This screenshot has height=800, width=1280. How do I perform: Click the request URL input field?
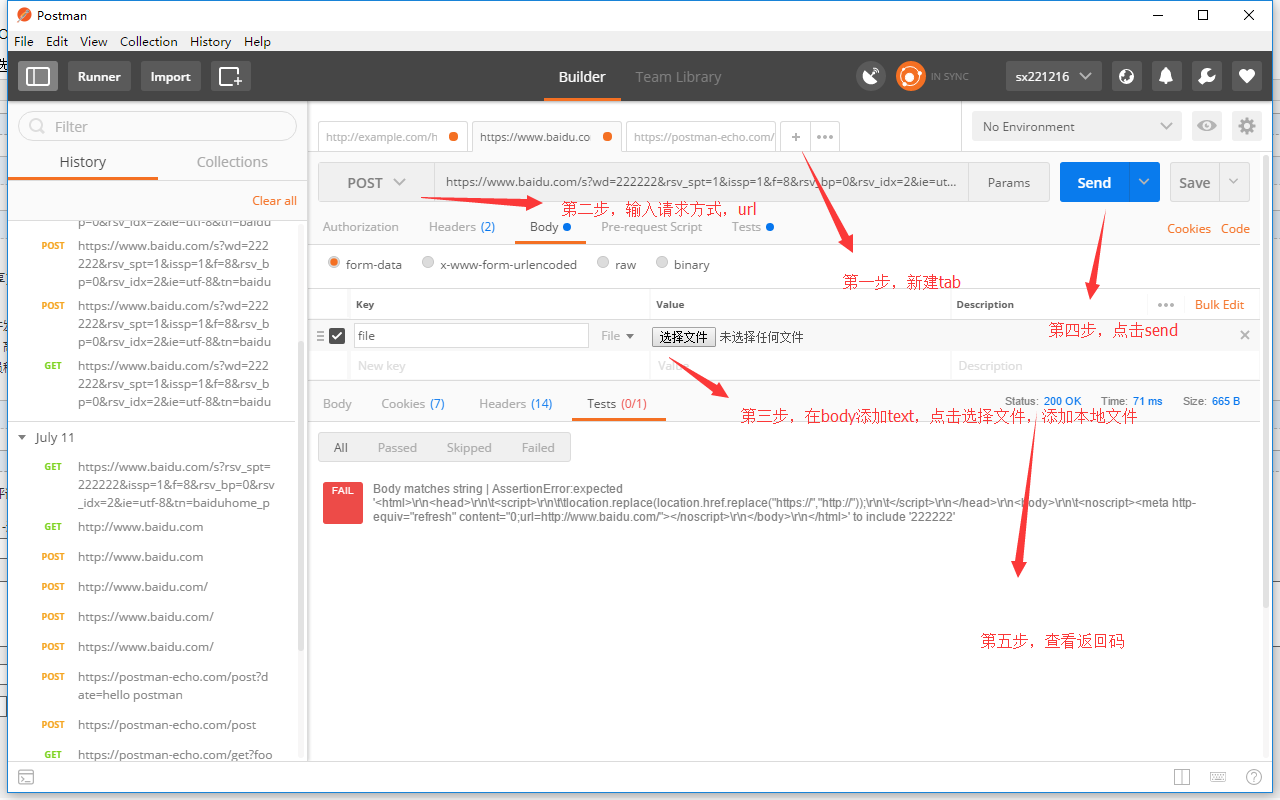(x=702, y=182)
